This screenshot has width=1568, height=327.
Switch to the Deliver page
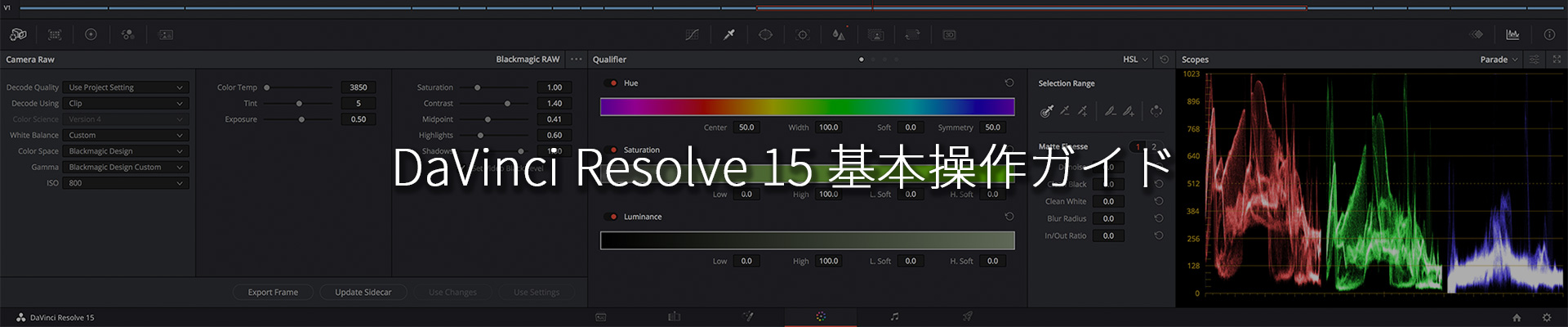(967, 316)
